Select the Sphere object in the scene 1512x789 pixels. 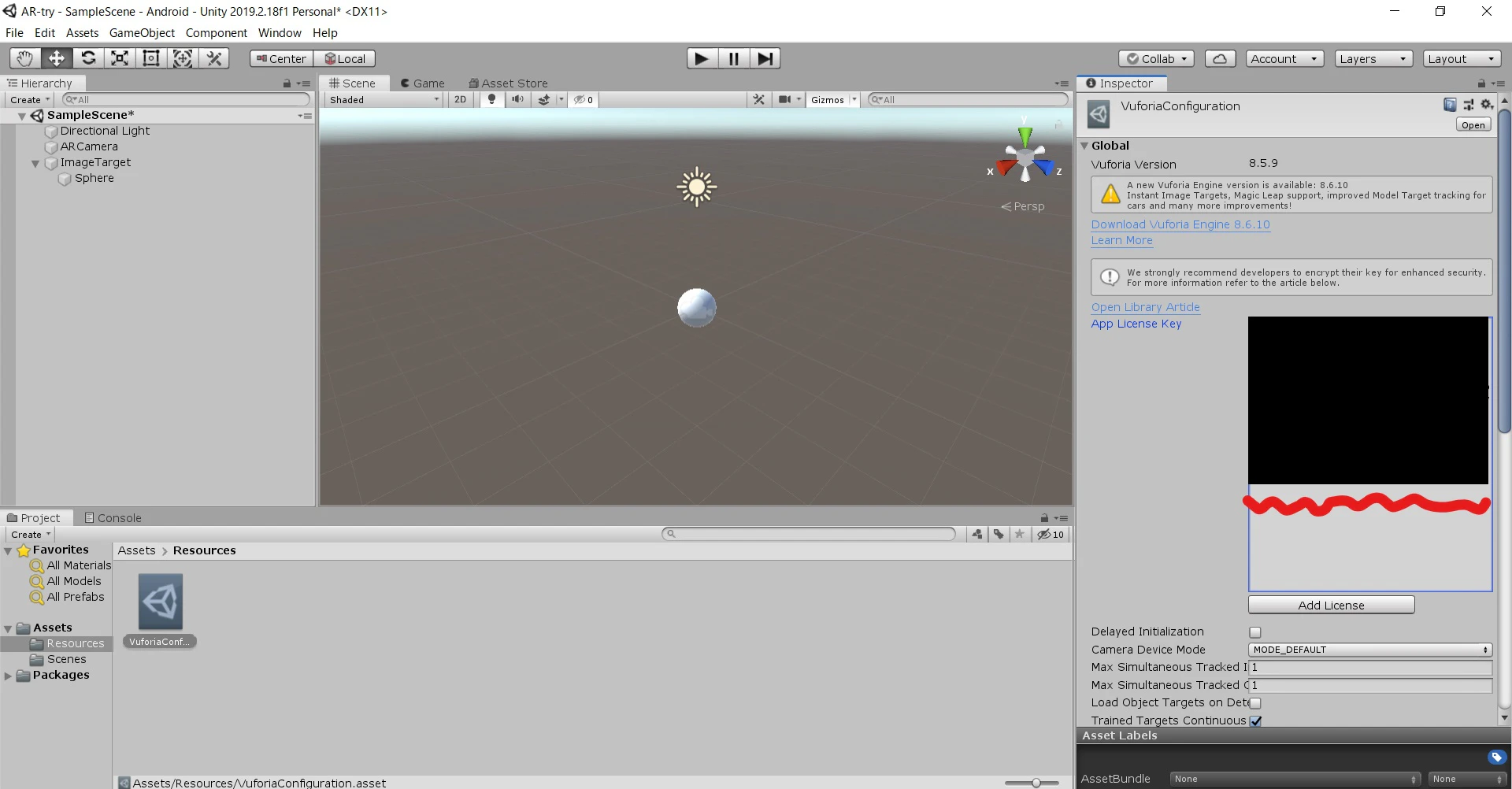tap(697, 308)
